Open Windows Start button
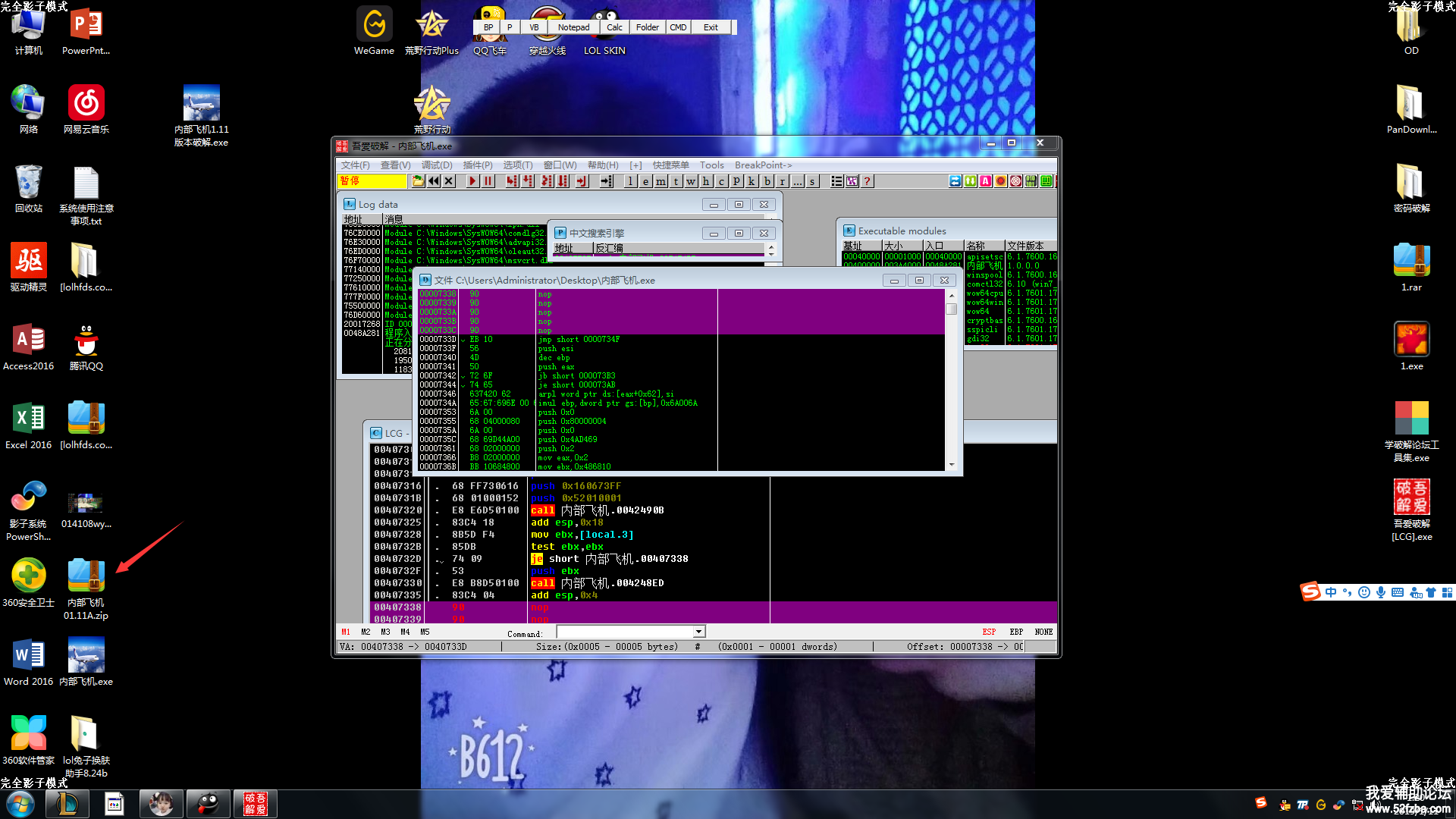 [20, 804]
